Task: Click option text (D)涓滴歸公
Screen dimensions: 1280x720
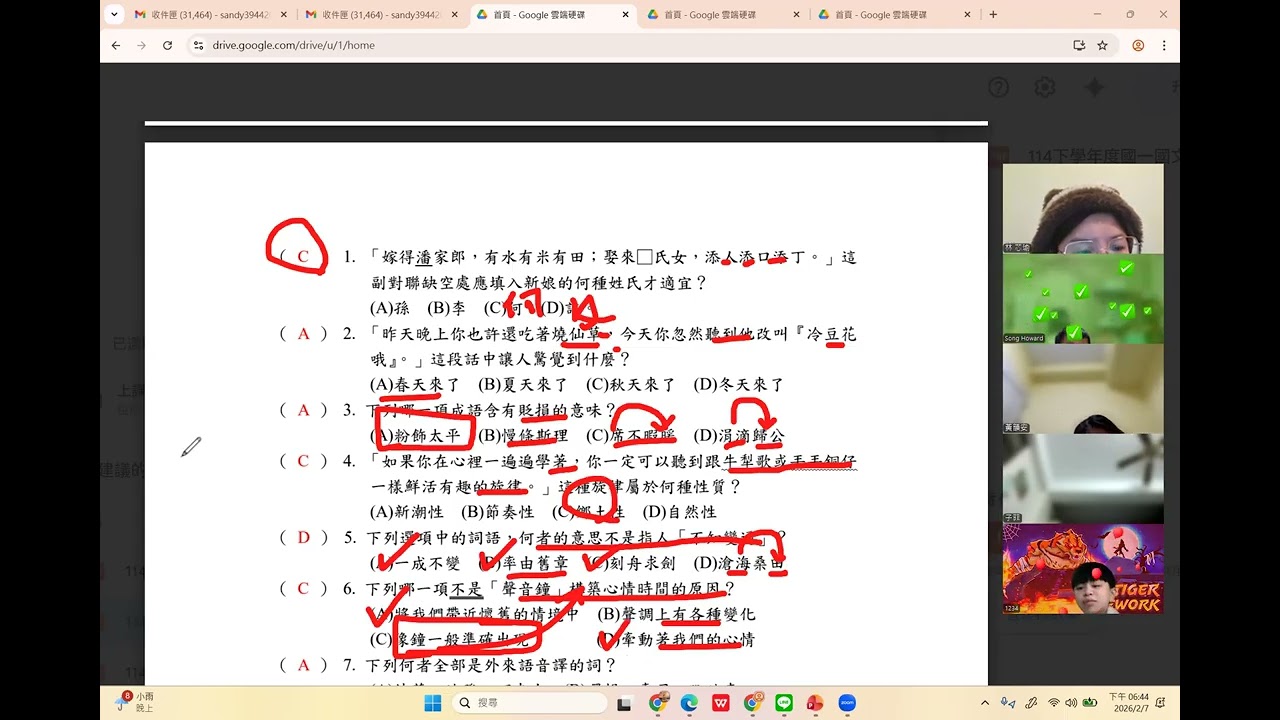Action: pyautogui.click(x=739, y=436)
